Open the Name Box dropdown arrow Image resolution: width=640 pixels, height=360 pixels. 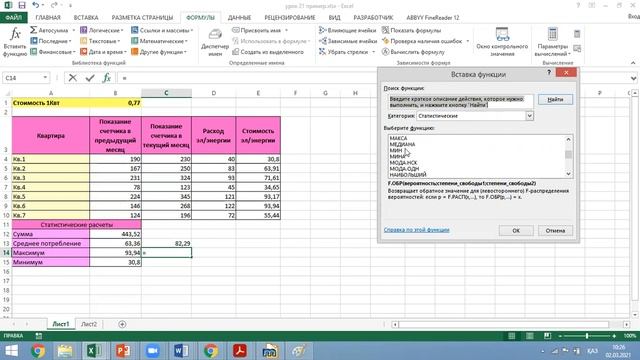click(45, 78)
